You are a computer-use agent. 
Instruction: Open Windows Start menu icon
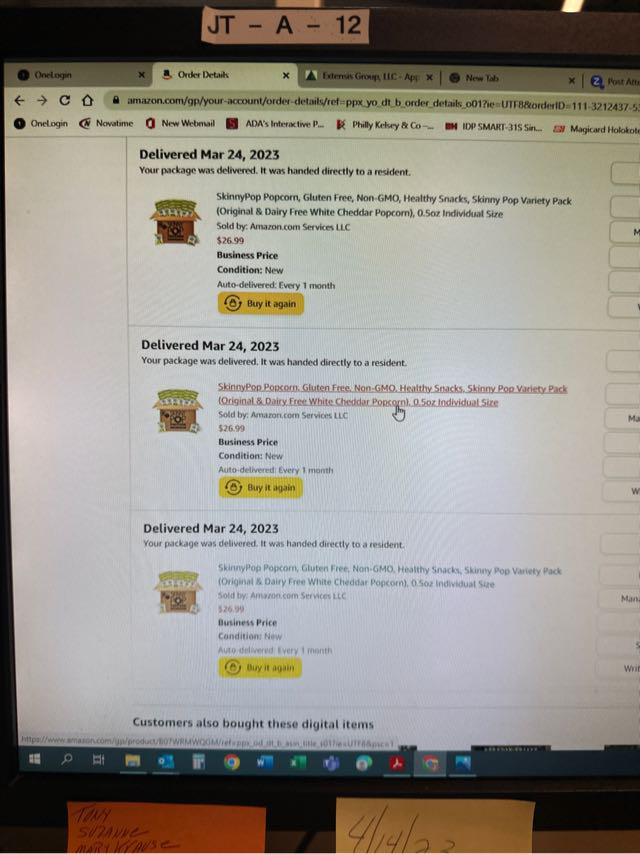coord(35,759)
